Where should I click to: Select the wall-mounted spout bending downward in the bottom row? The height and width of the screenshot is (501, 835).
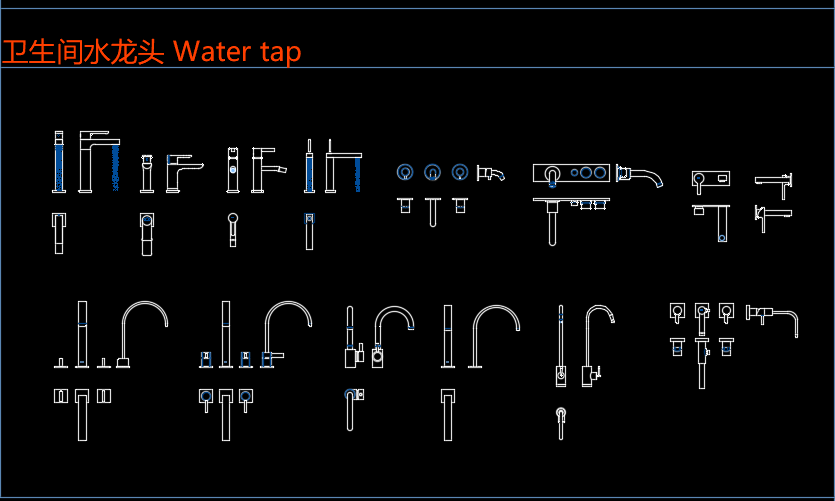pyautogui.click(x=772, y=321)
